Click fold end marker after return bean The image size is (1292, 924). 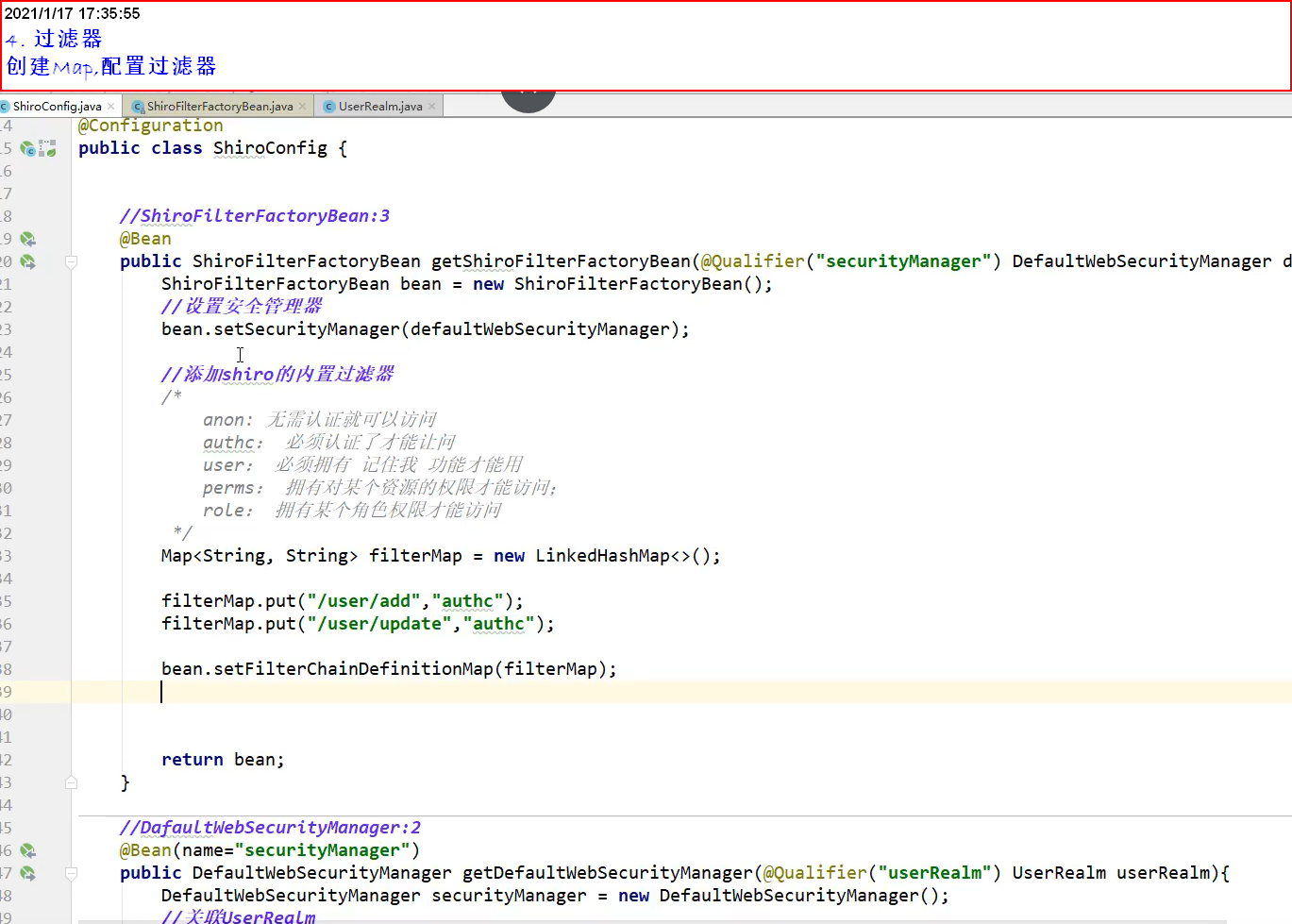(72, 782)
